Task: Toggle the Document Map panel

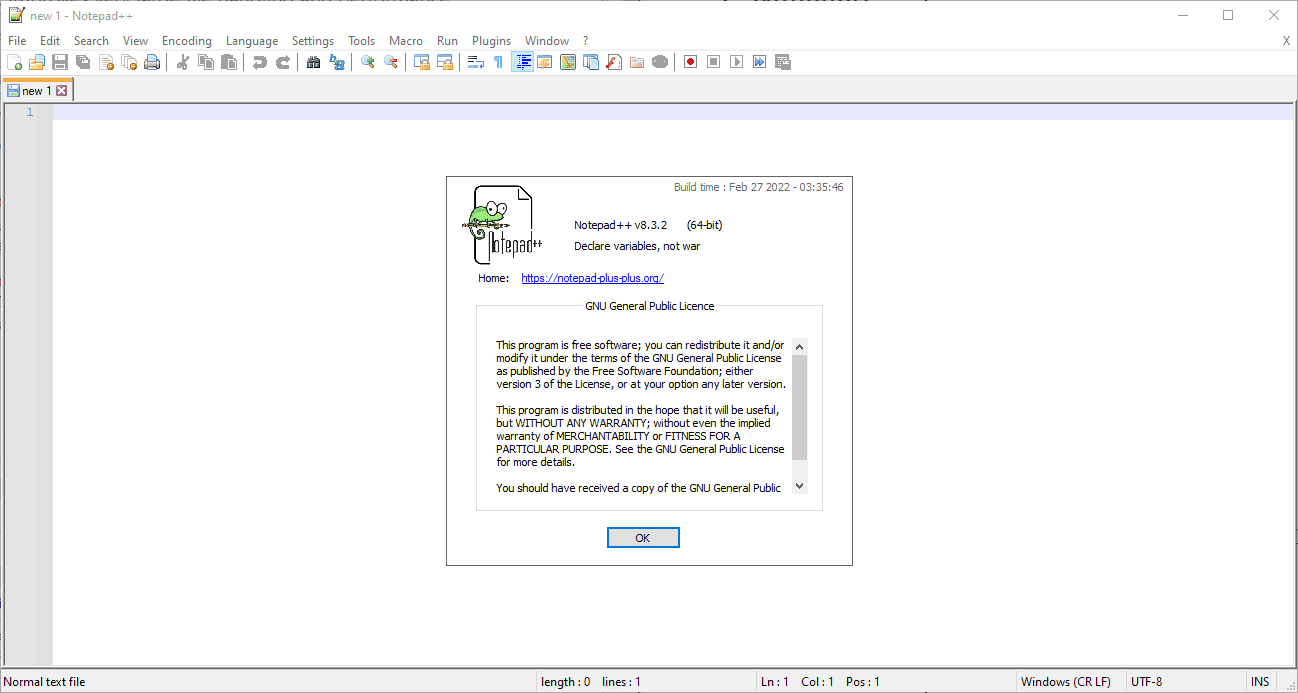Action: [567, 61]
